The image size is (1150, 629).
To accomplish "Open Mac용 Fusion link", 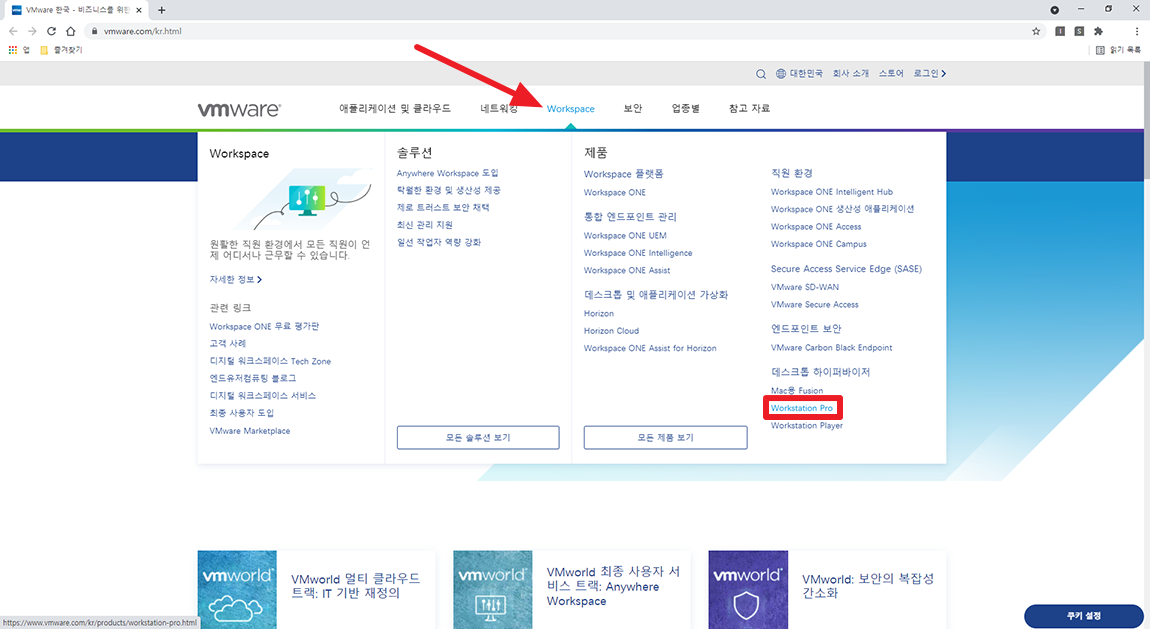I will tap(796, 391).
